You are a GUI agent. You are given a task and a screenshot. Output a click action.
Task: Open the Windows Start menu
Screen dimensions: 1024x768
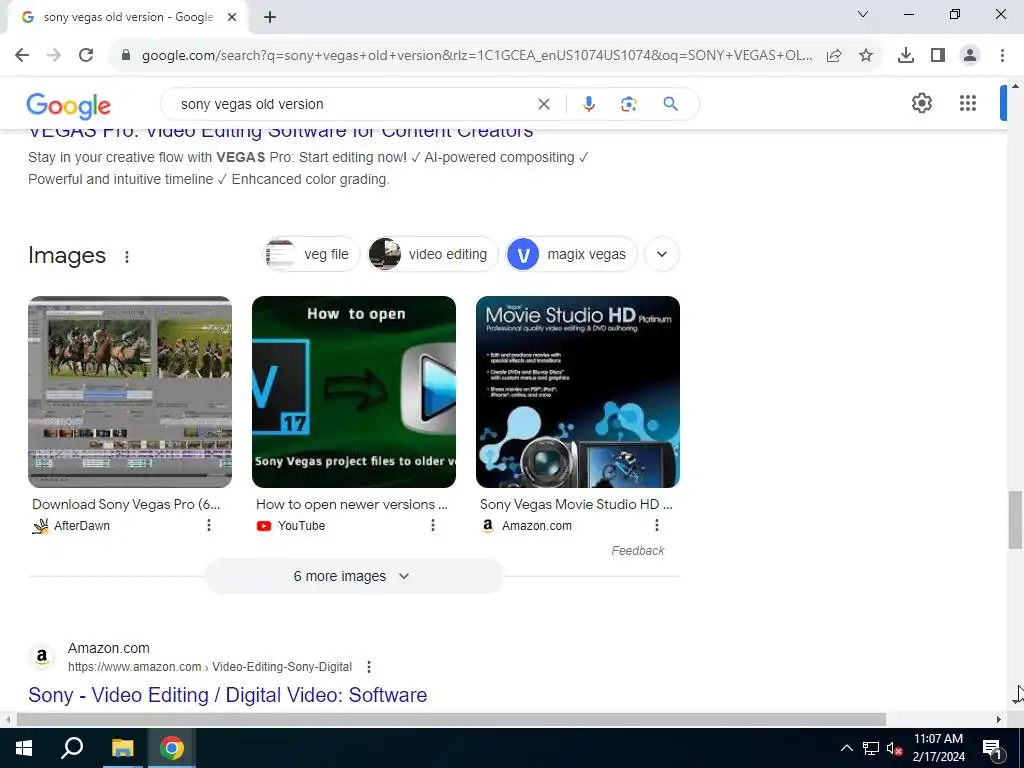point(24,748)
